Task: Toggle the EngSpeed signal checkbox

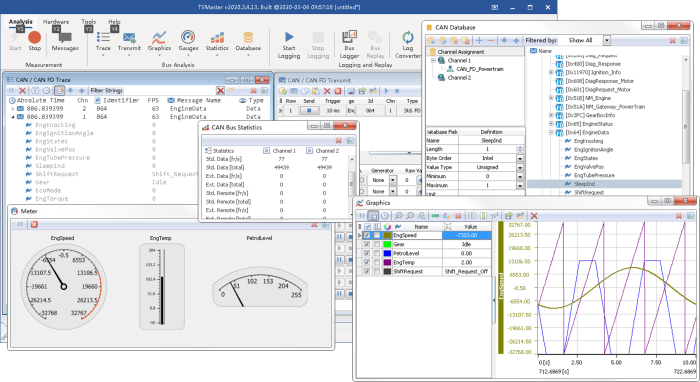Action: pyautogui.click(x=367, y=235)
